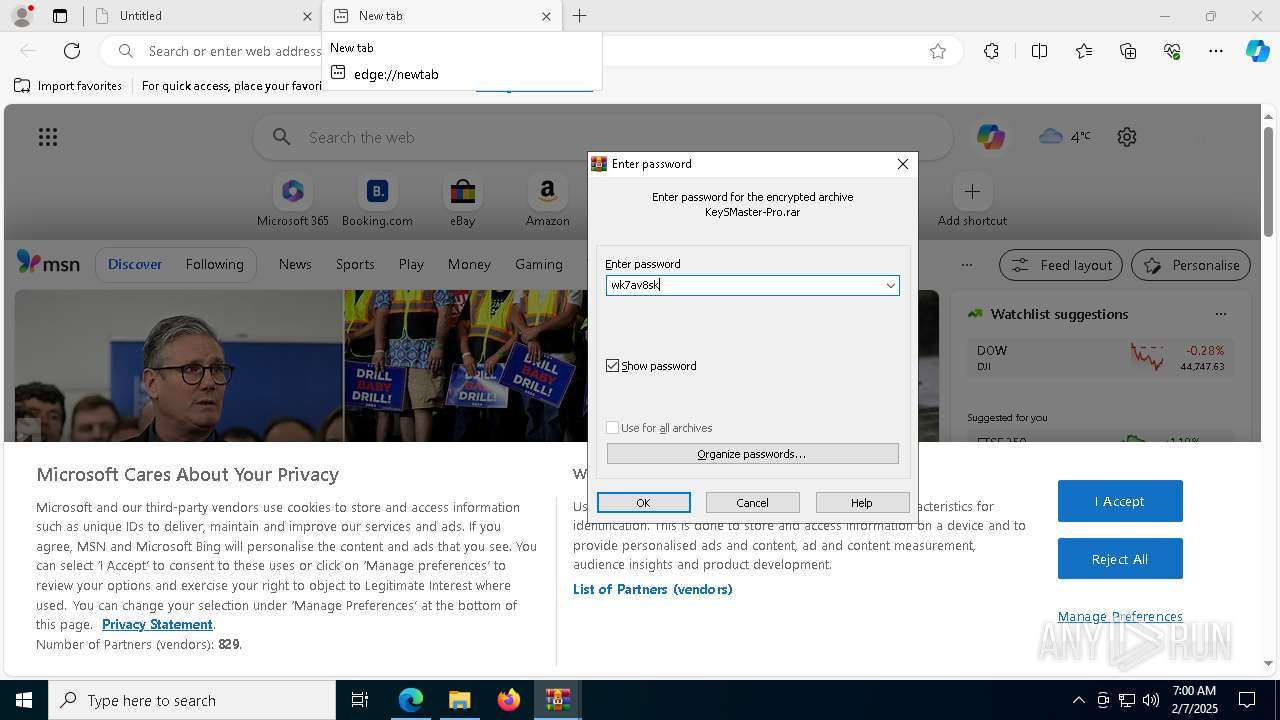Open File Explorer from the taskbar
The height and width of the screenshot is (720, 1280).
click(x=459, y=700)
